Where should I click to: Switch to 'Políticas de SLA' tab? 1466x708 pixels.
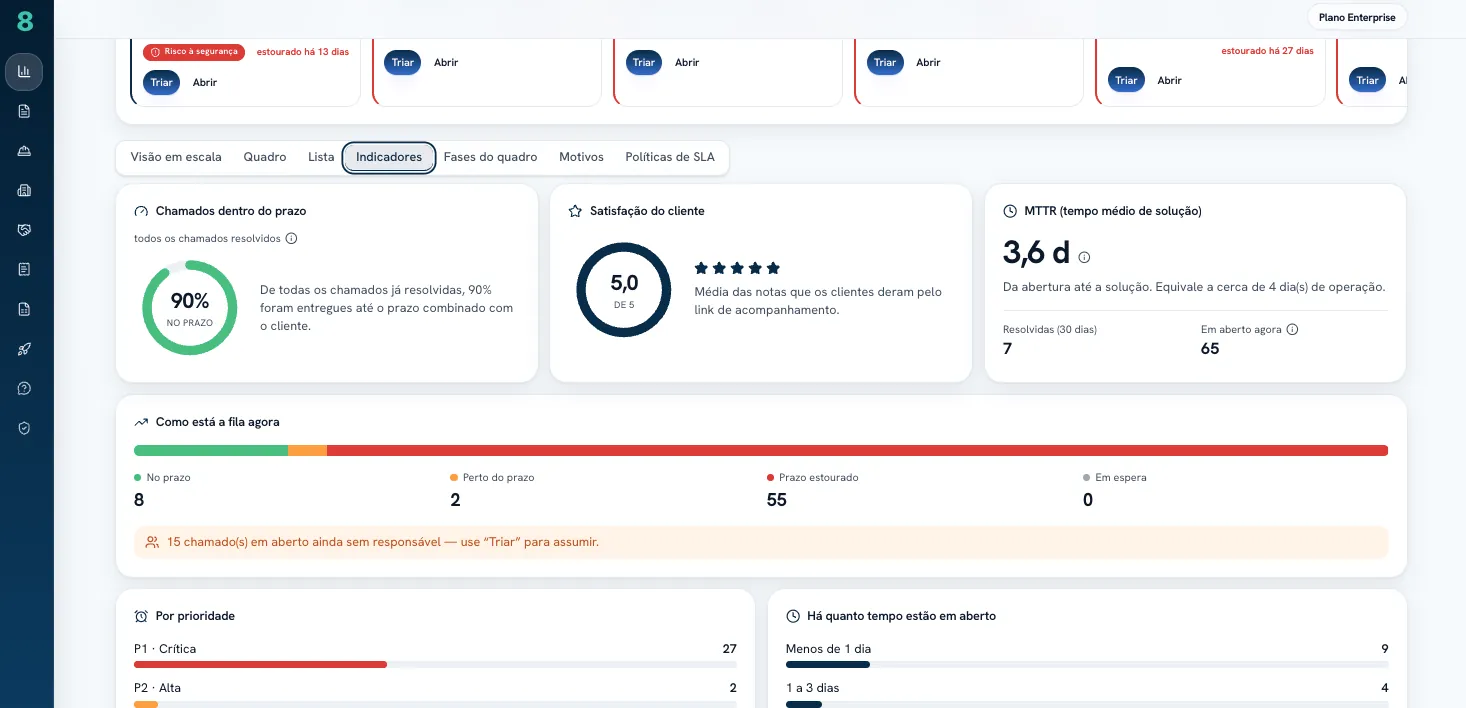[670, 157]
